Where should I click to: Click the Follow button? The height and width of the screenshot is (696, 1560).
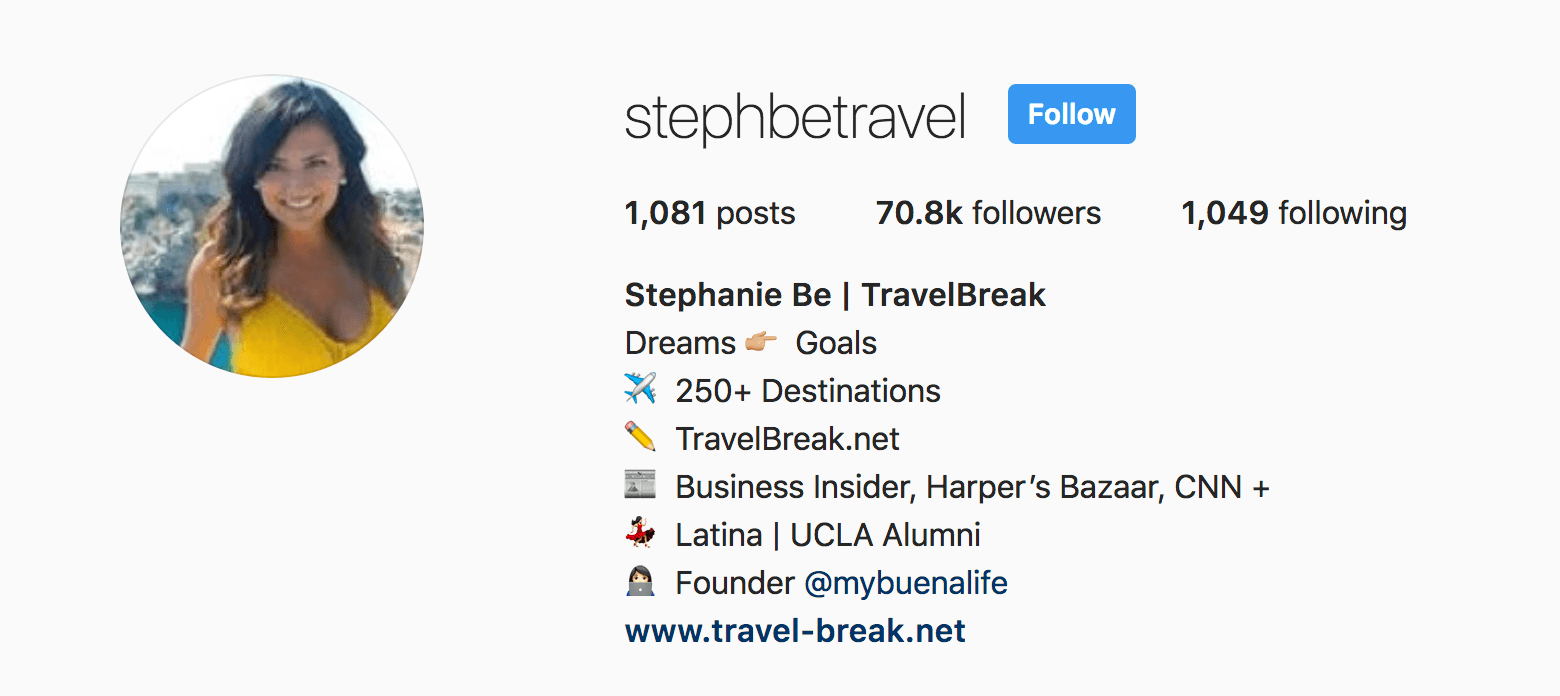pos(1071,114)
